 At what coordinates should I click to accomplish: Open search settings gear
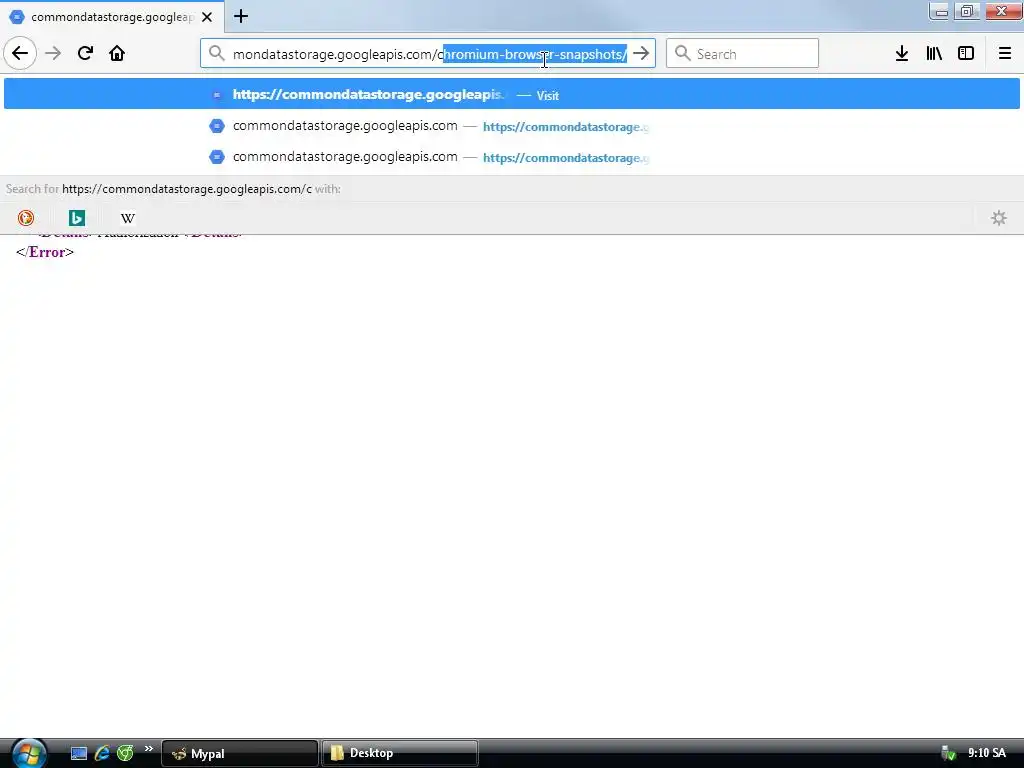pos(999,217)
